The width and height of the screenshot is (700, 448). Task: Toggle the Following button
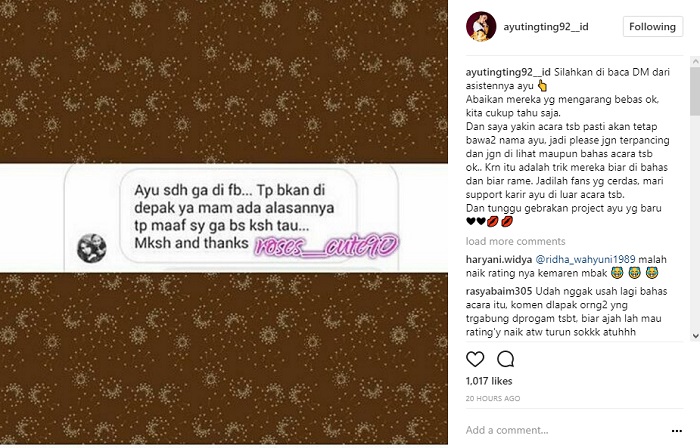pos(653,27)
